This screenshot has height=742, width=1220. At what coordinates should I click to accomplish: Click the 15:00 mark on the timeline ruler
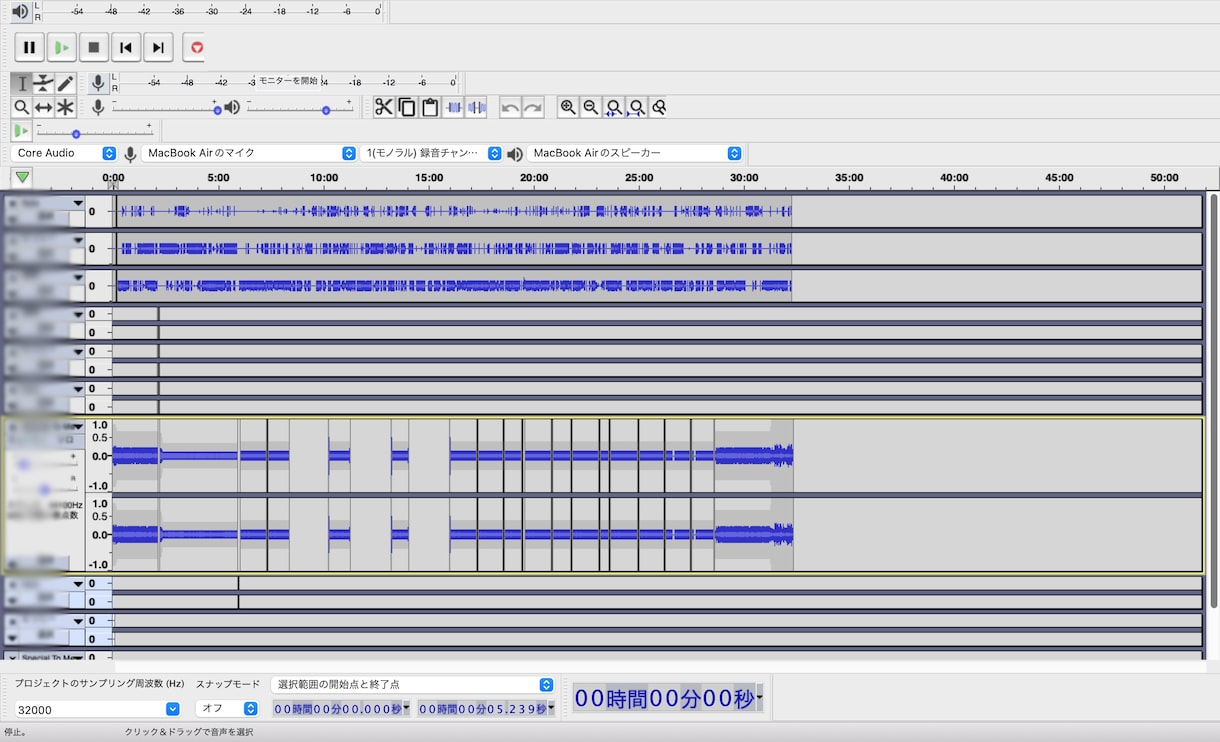click(429, 178)
